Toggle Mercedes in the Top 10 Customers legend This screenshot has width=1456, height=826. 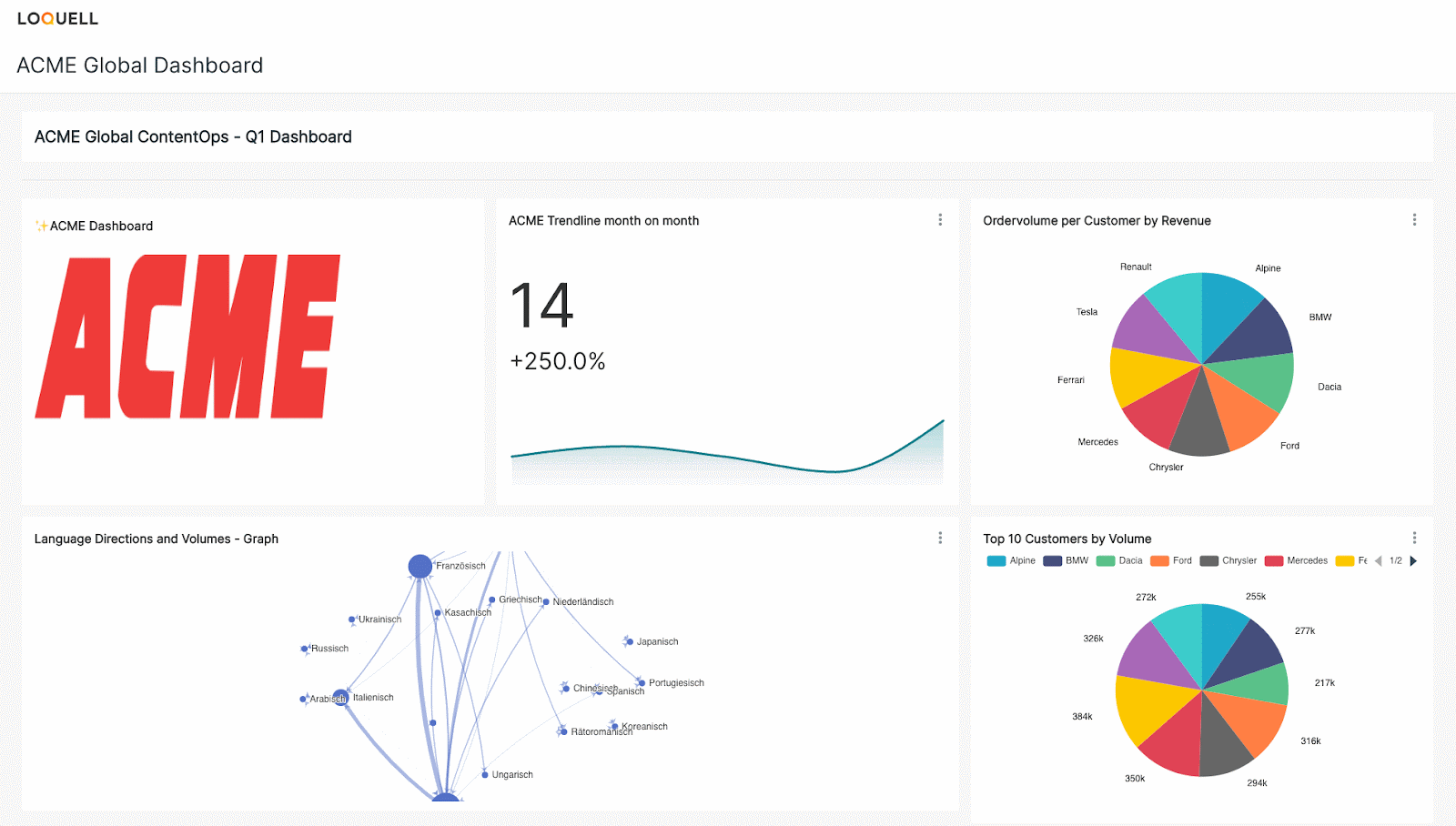click(1297, 561)
